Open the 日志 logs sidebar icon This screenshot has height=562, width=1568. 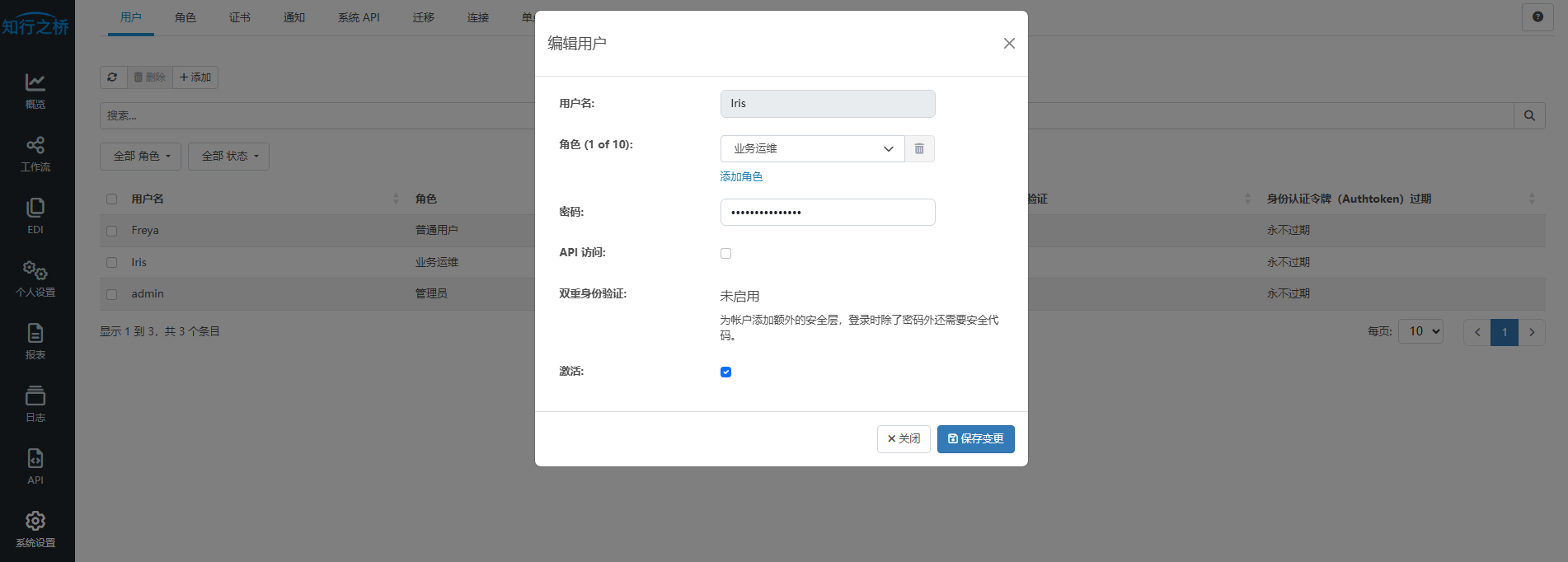point(35,404)
